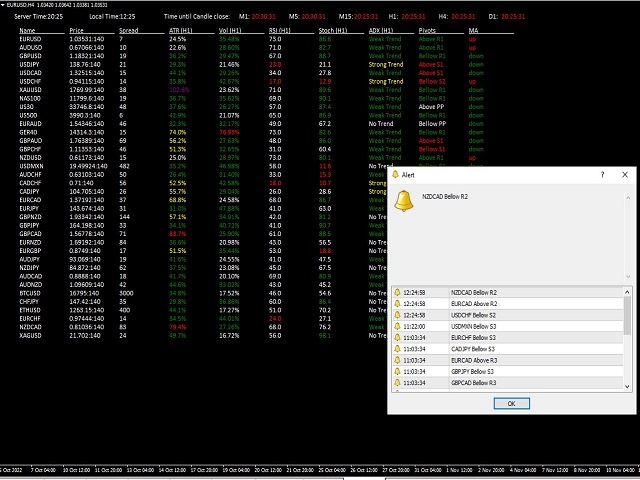Click the Pivots column header

click(427, 31)
